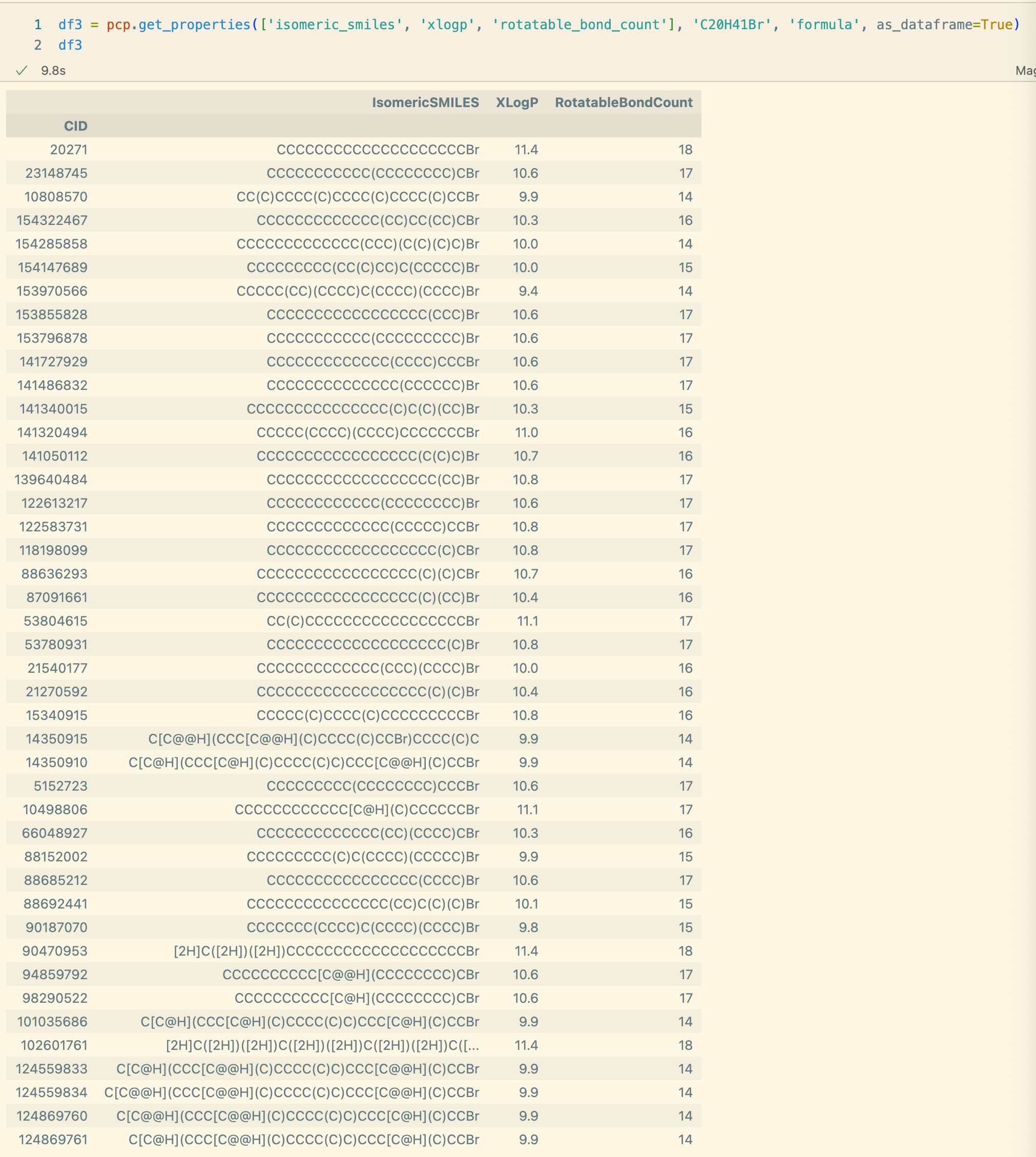
Task: Click CID 88636293 cell
Action: tap(55, 574)
